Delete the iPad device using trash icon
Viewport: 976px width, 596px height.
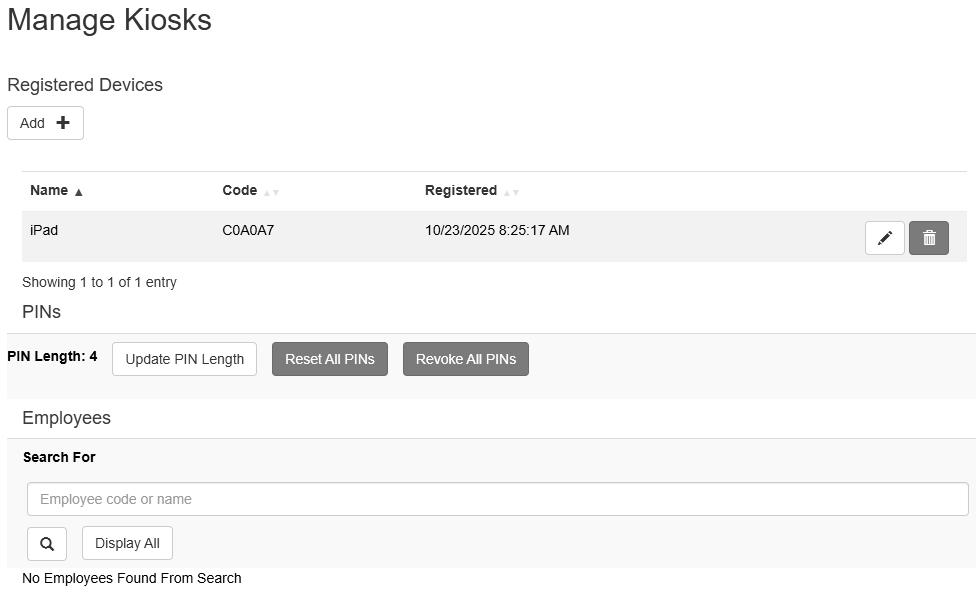(x=928, y=238)
